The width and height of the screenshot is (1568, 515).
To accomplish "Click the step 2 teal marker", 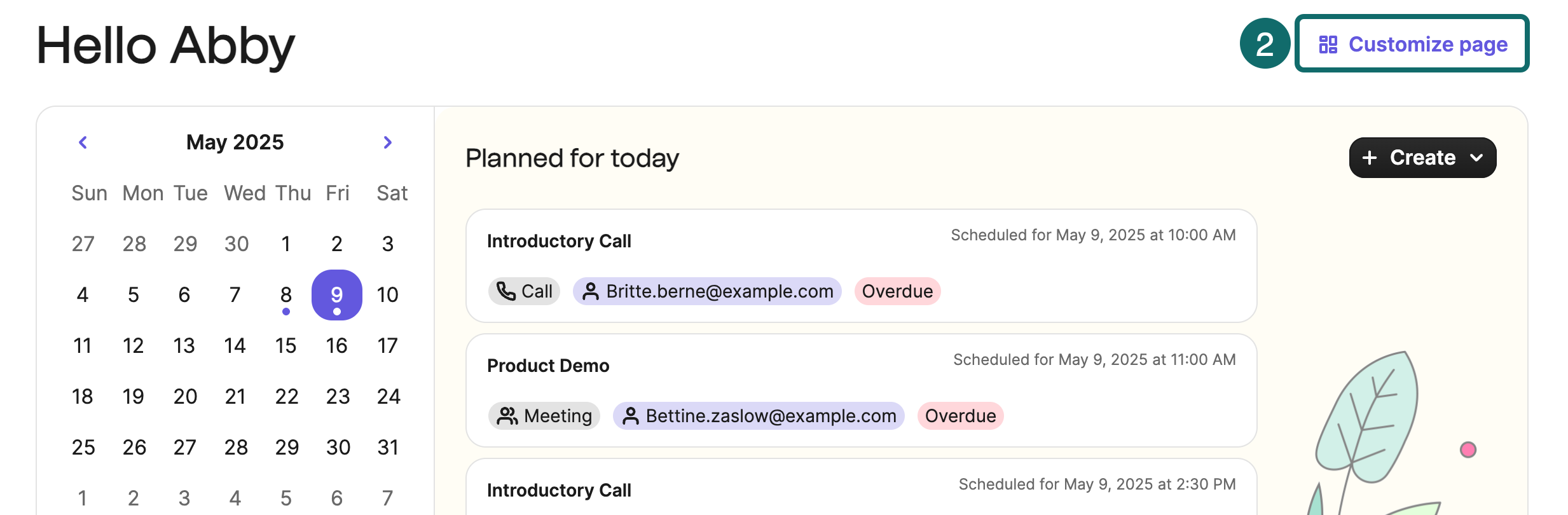I will (1265, 43).
